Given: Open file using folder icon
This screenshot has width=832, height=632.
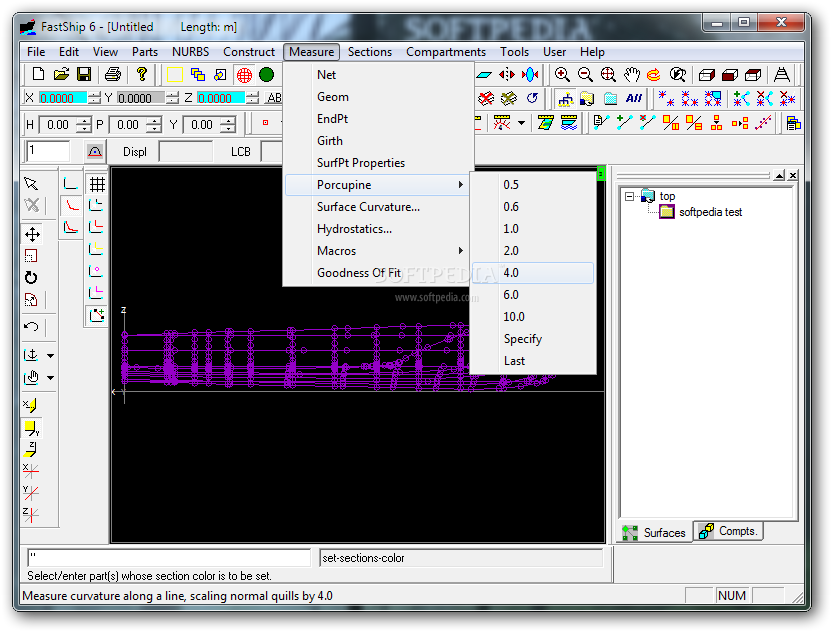Looking at the screenshot, I should pyautogui.click(x=61, y=74).
